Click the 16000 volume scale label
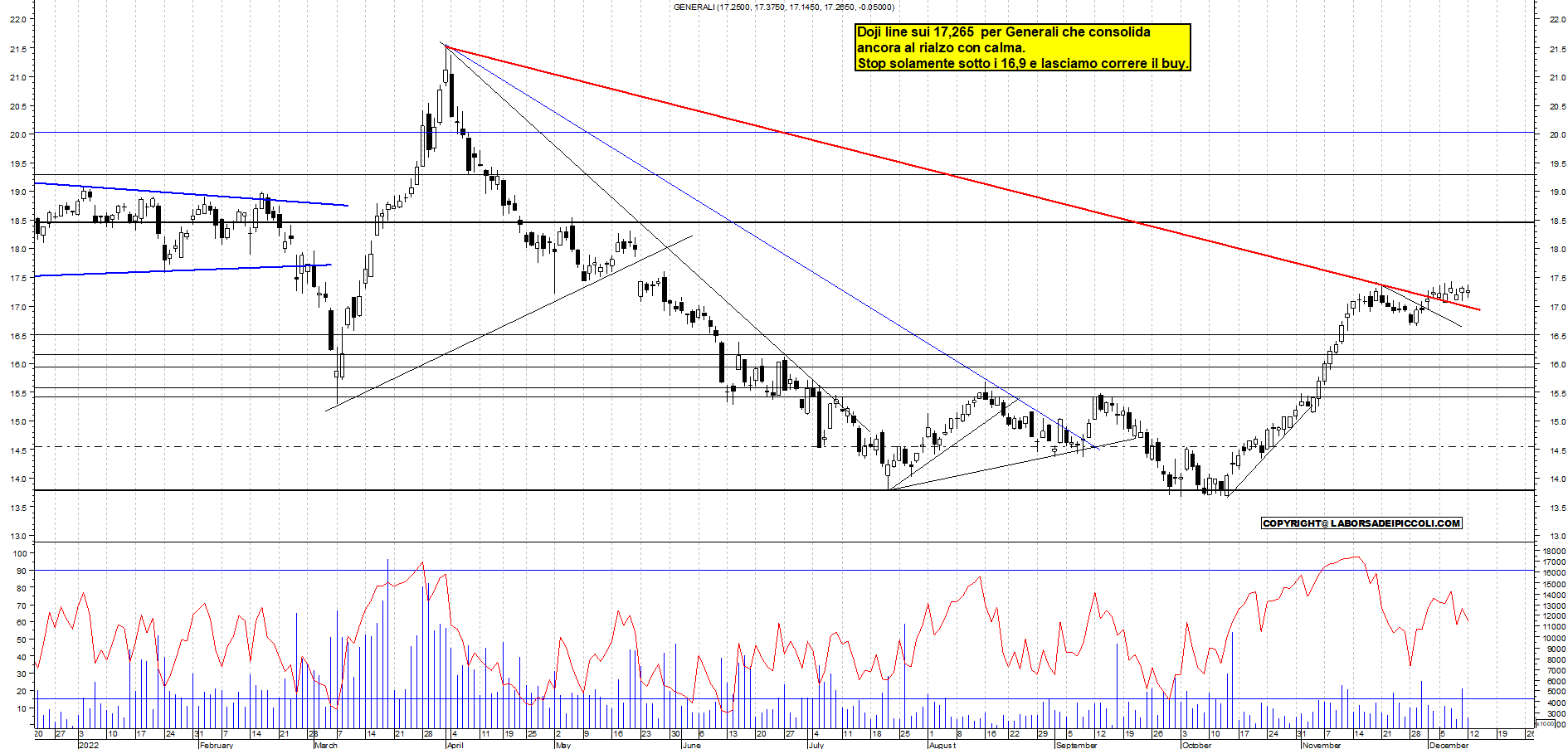1568x749 pixels. click(x=1554, y=573)
